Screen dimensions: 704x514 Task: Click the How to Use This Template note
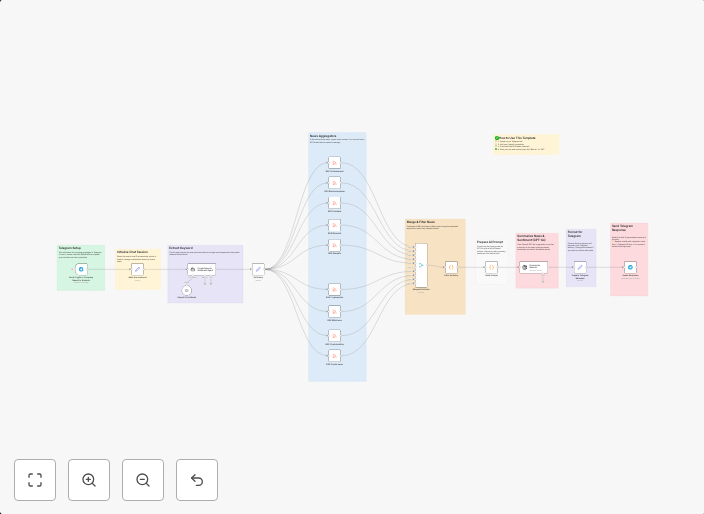[526, 144]
